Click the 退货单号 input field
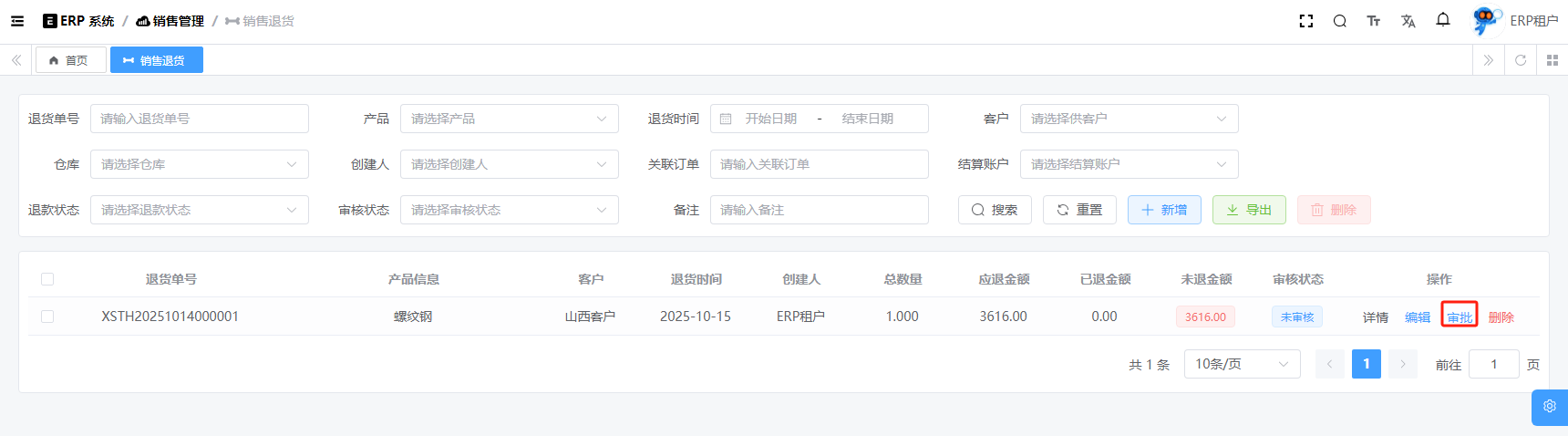This screenshot has width=1568, height=436. [199, 119]
